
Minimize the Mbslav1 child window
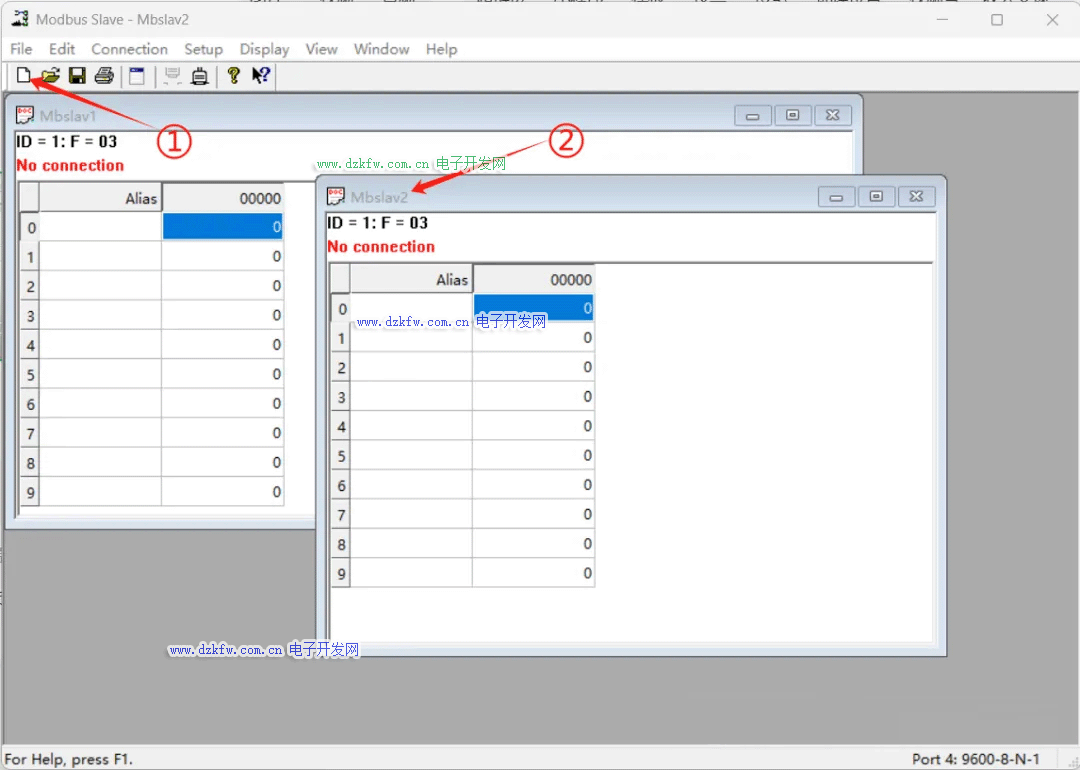pos(752,116)
